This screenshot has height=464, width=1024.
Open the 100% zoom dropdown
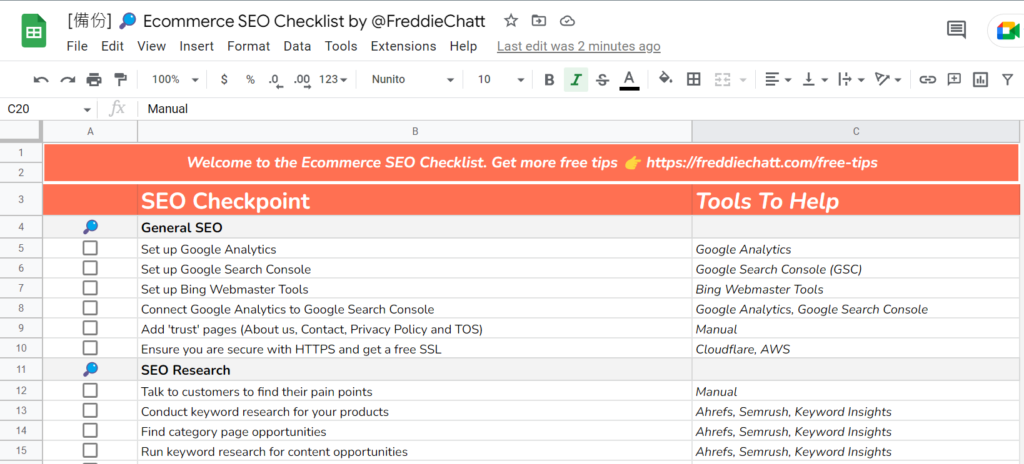click(x=175, y=80)
